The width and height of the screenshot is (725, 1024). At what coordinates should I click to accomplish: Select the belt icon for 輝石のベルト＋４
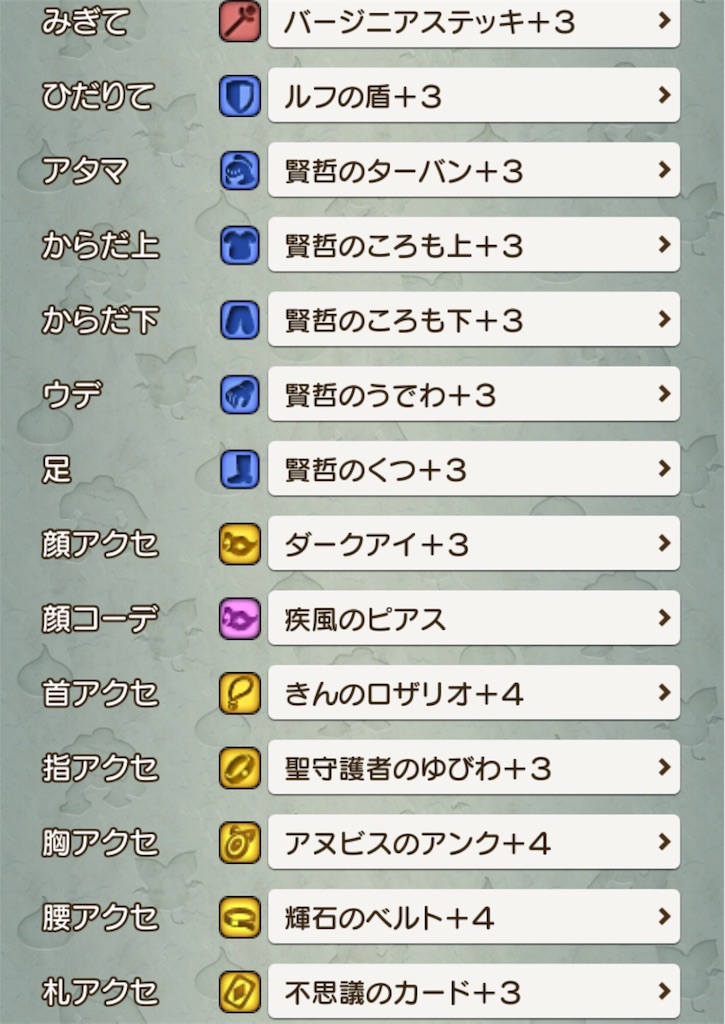tap(239, 916)
